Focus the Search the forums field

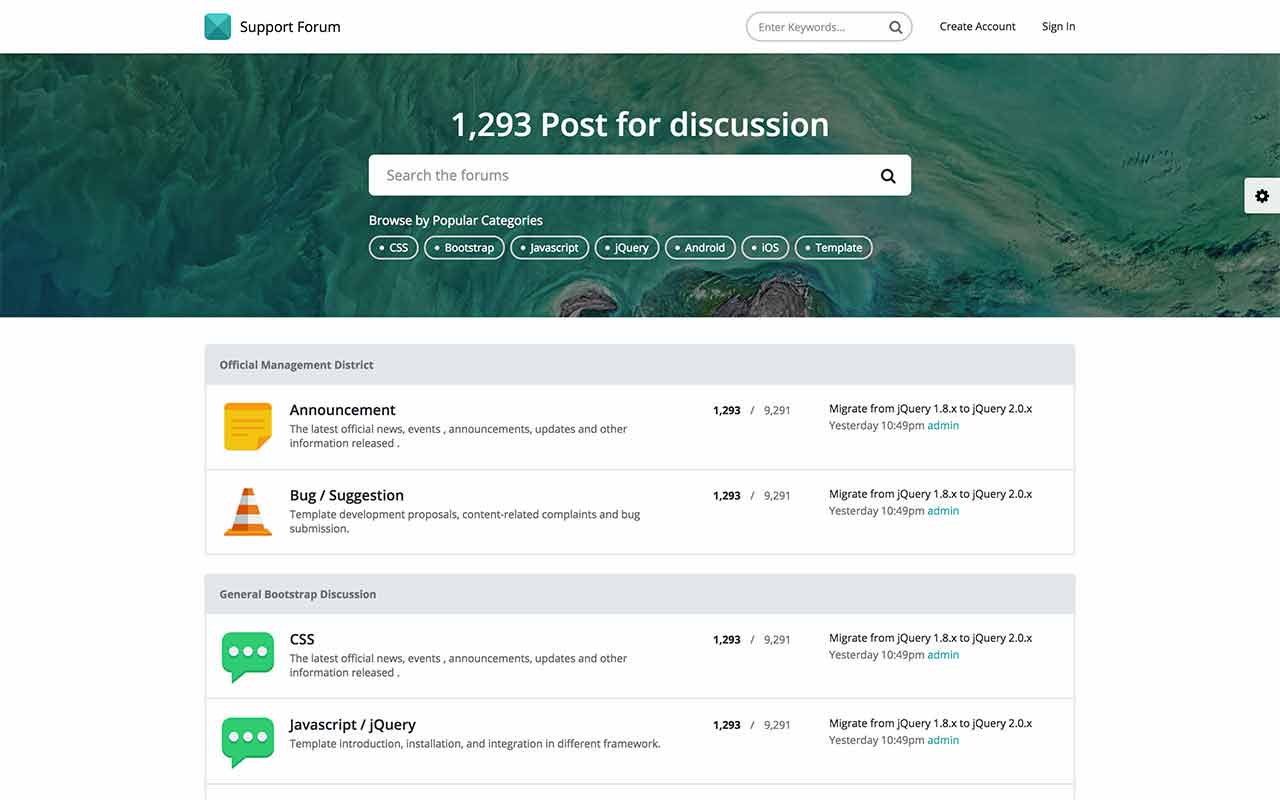click(620, 176)
